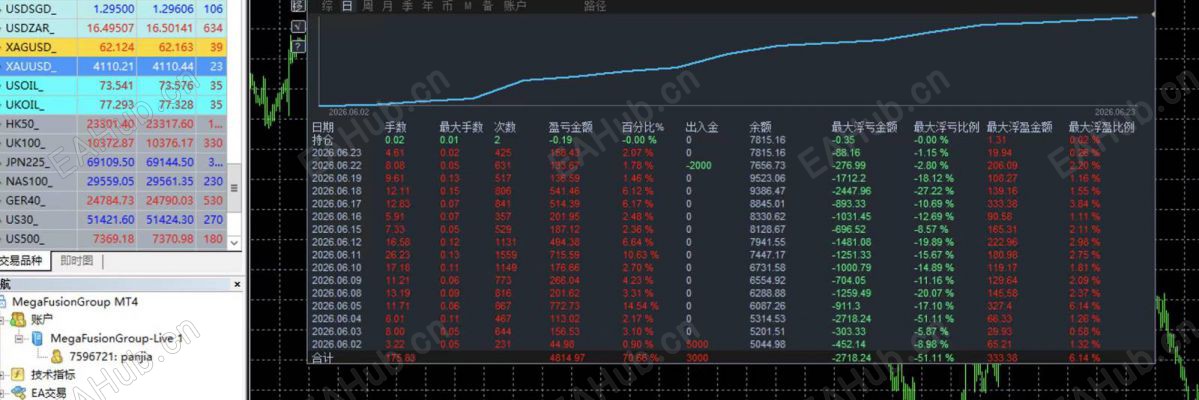Click the 手数 column header
This screenshot has width=1199, height=400.
pyautogui.click(x=395, y=128)
